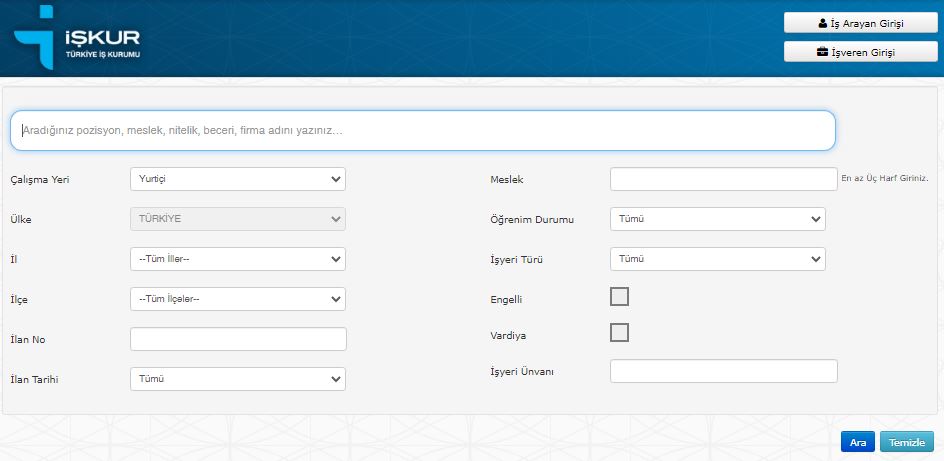Click the person icon on İş Arayan Girişi
This screenshot has width=944, height=461.
822,23
